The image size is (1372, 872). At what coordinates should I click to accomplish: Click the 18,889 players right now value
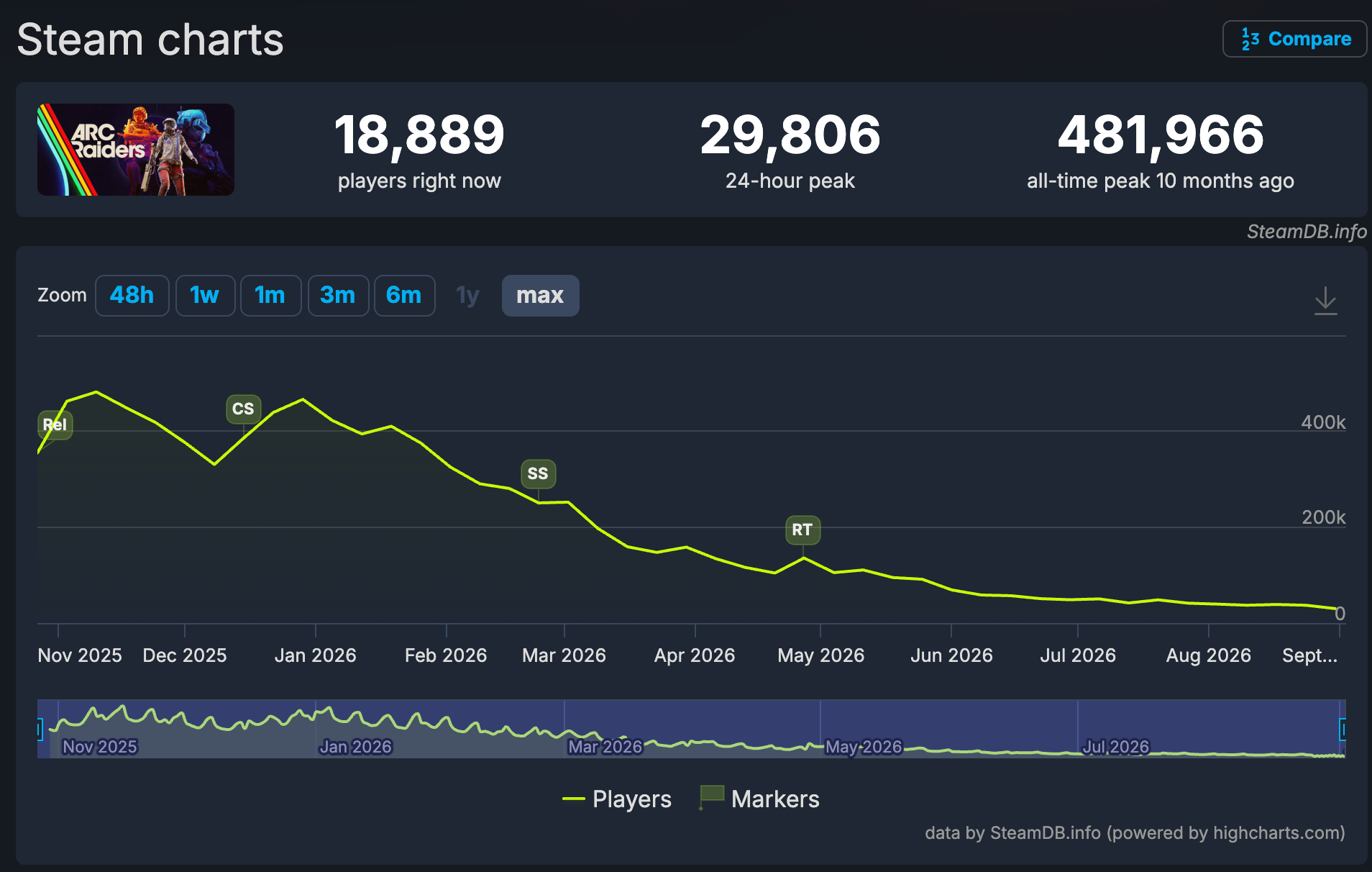[420, 135]
